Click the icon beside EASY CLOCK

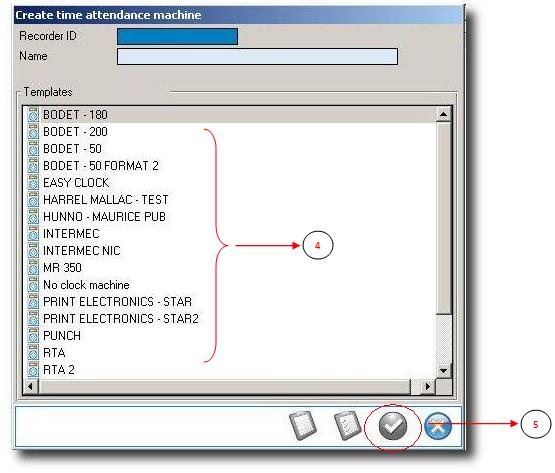click(x=33, y=183)
